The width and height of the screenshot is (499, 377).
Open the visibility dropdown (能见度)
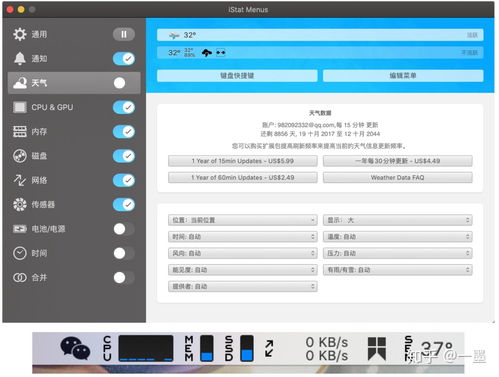click(243, 270)
